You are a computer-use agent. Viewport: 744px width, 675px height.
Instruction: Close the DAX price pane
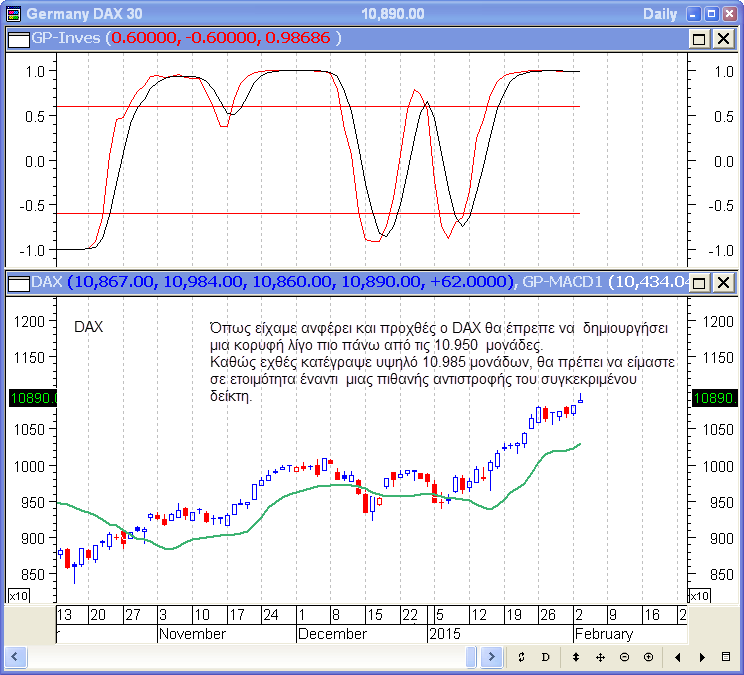724,283
